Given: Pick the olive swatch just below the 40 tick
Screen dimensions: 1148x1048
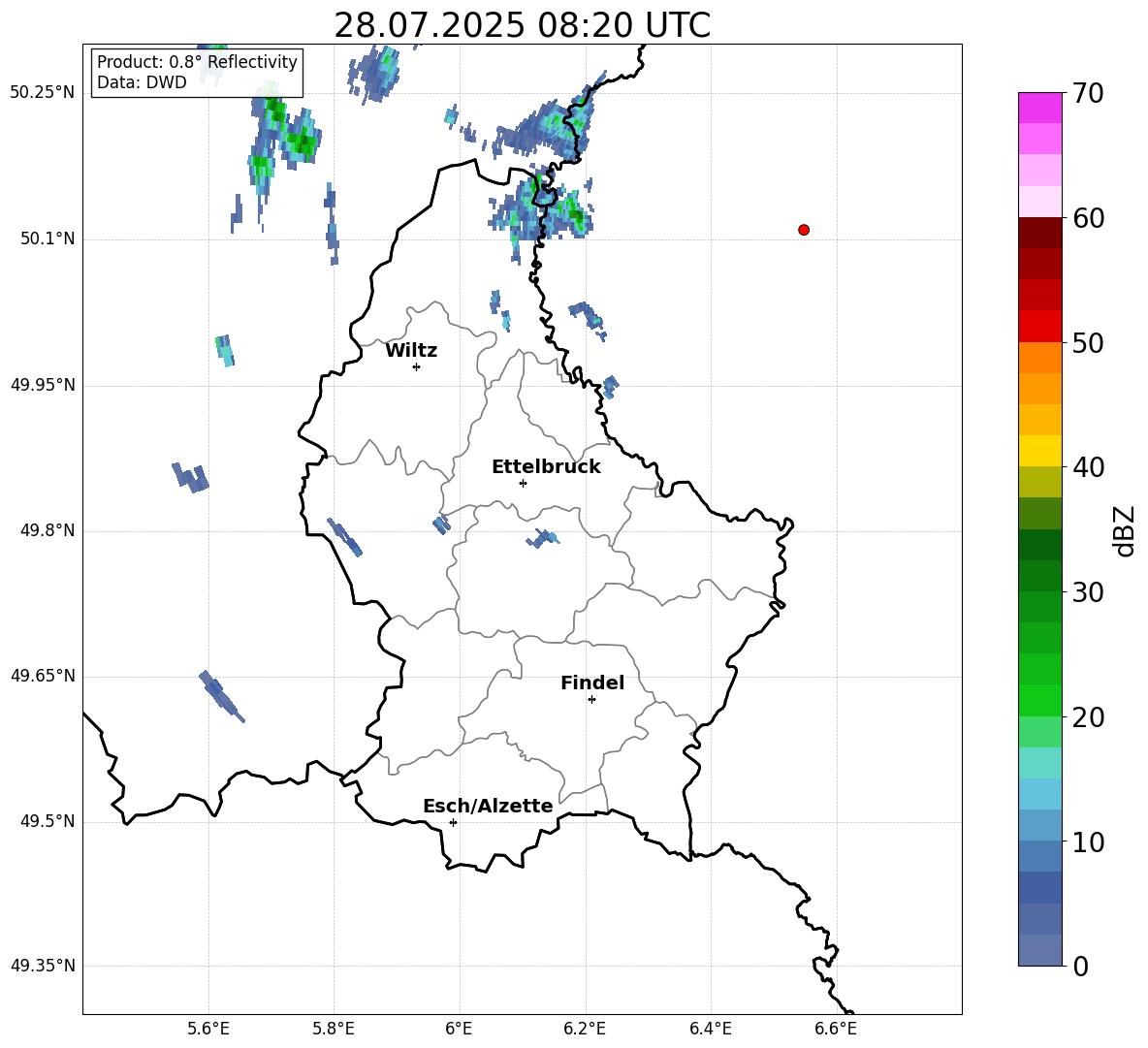Looking at the screenshot, I should coord(1040,482).
